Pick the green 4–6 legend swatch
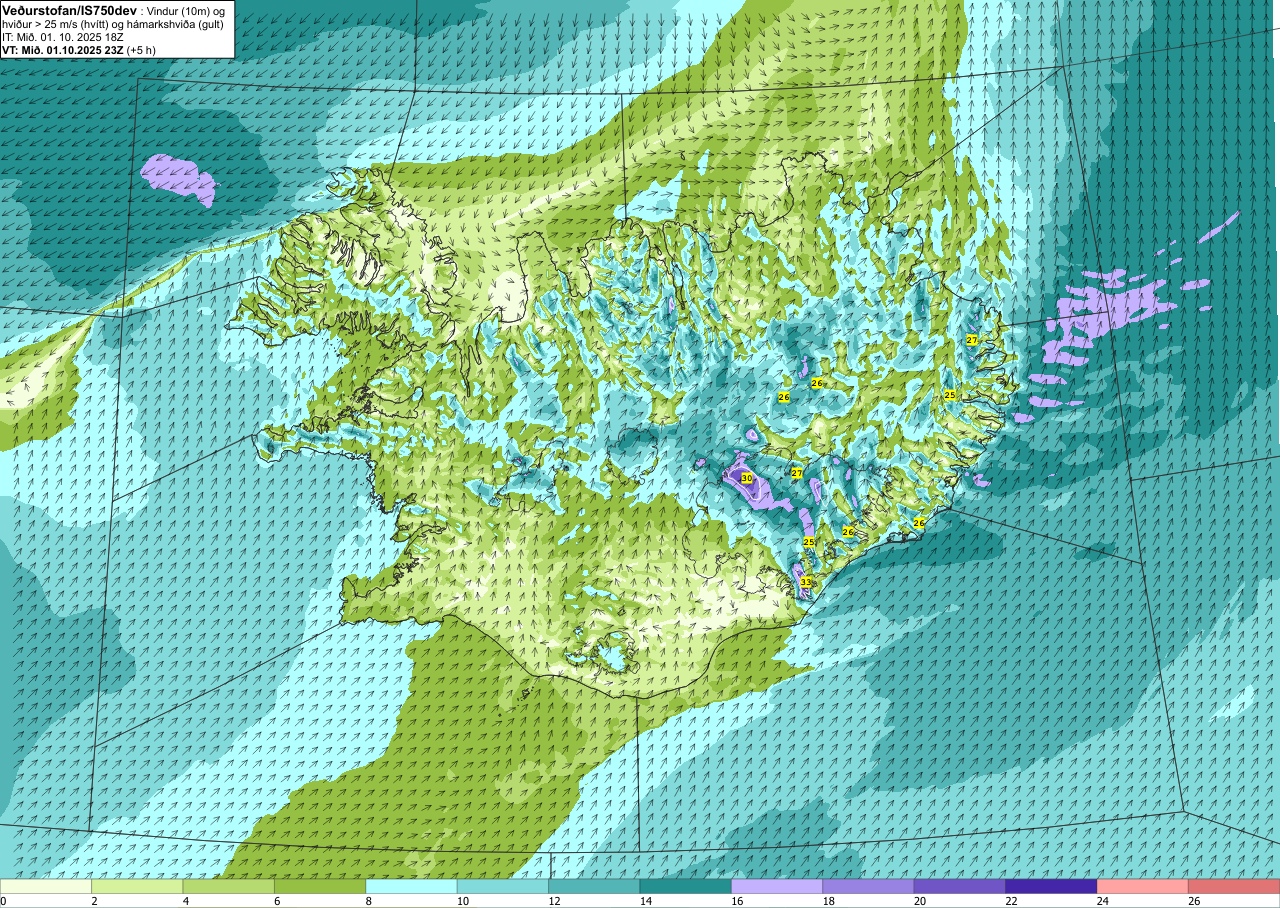Screen dimensions: 1280x908 click(229, 887)
